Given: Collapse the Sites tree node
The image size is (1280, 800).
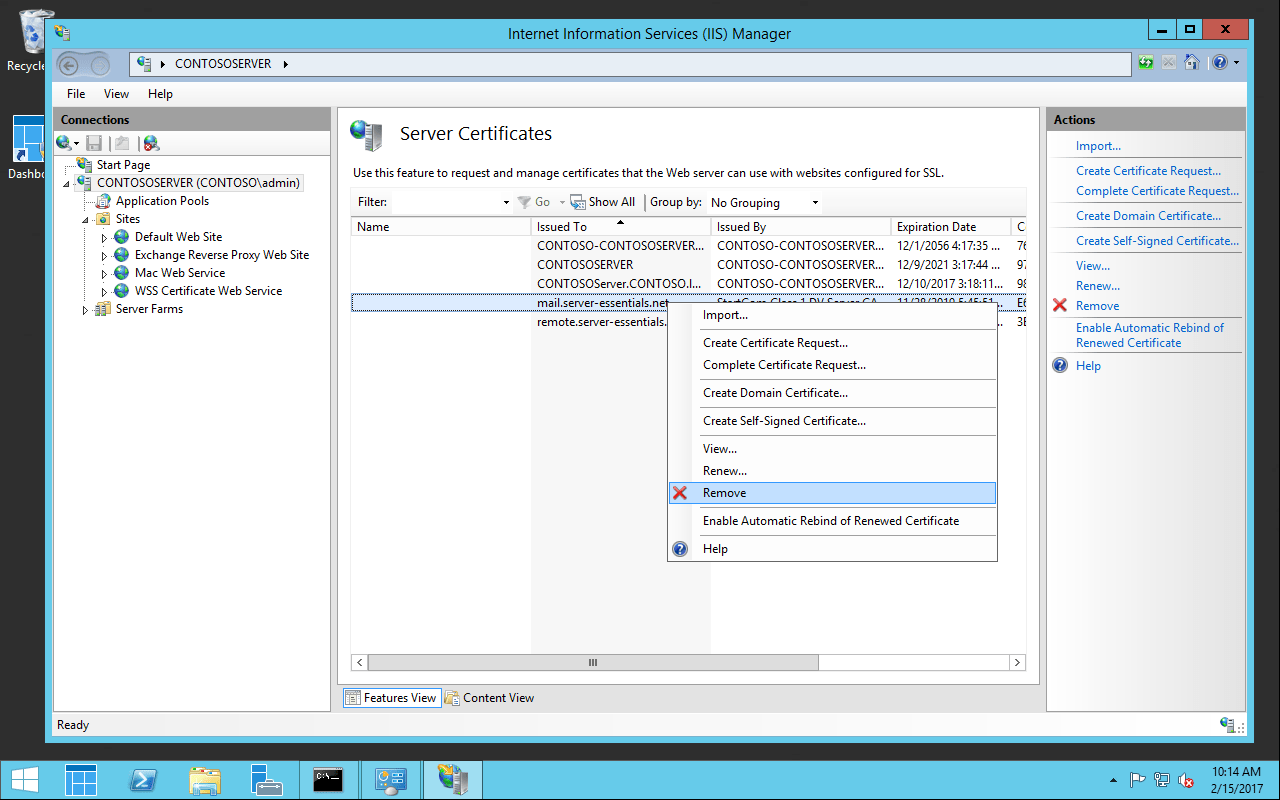Looking at the screenshot, I should 88,219.
